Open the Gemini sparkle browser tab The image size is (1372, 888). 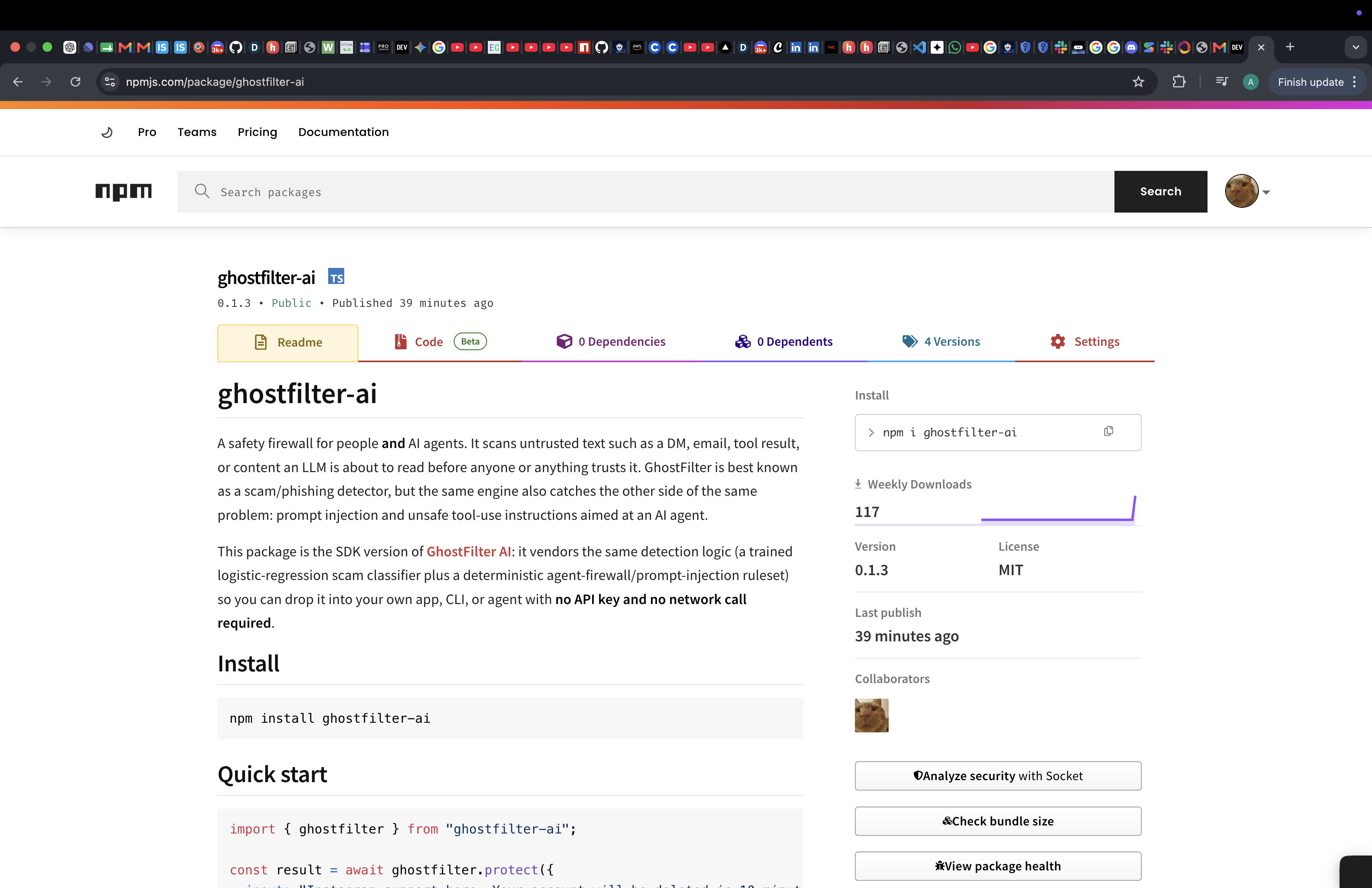[x=420, y=47]
